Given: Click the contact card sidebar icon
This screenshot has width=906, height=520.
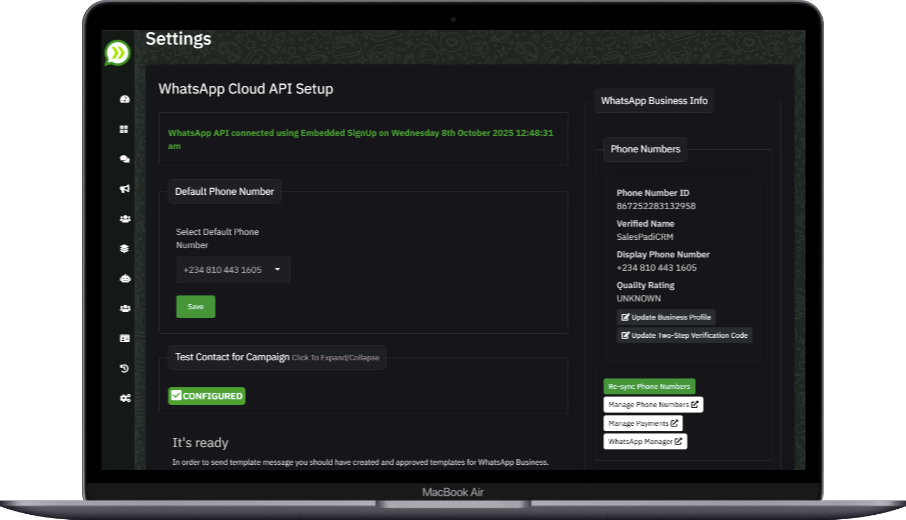Looking at the screenshot, I should coord(124,339).
